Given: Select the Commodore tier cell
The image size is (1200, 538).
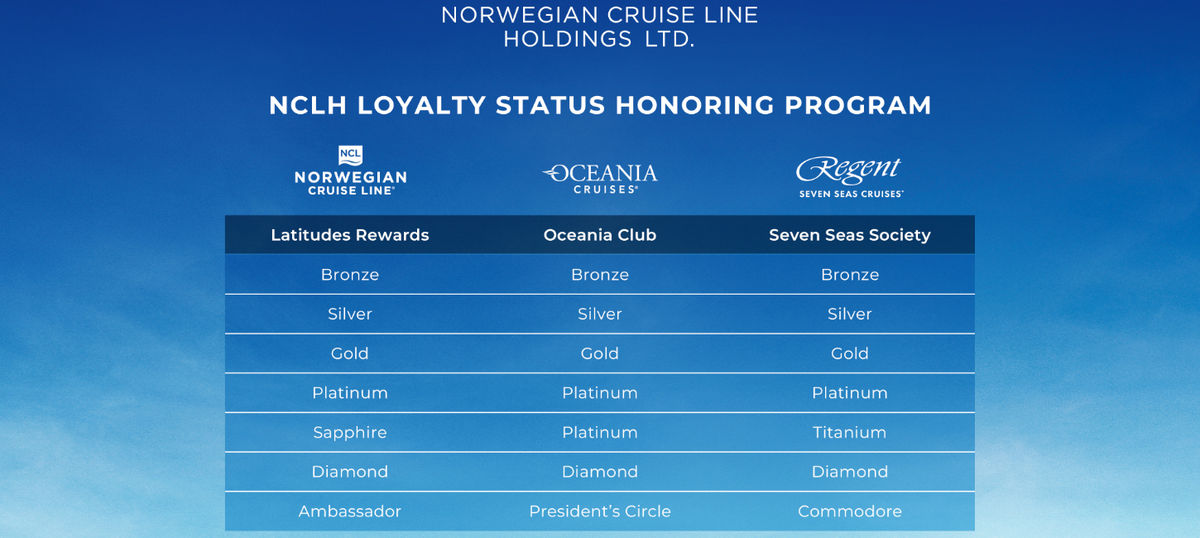Looking at the screenshot, I should coord(850,511).
